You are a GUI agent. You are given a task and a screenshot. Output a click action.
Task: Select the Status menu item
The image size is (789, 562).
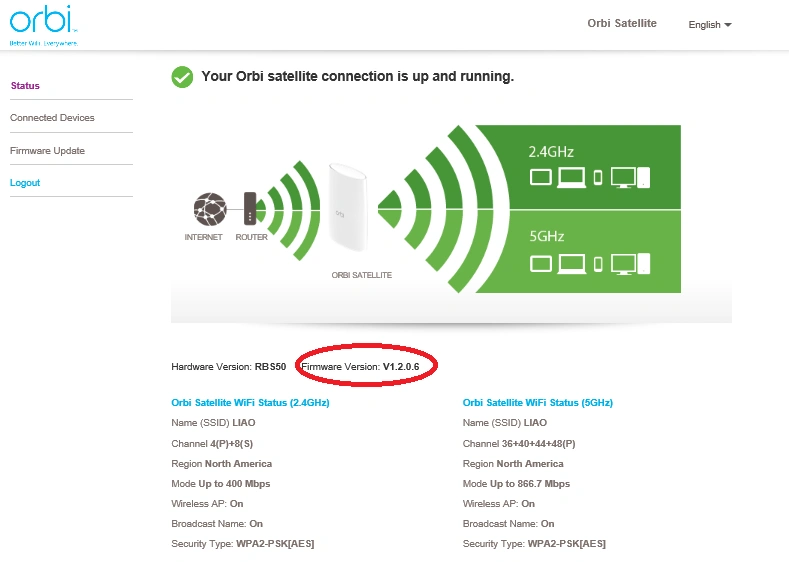coord(25,86)
